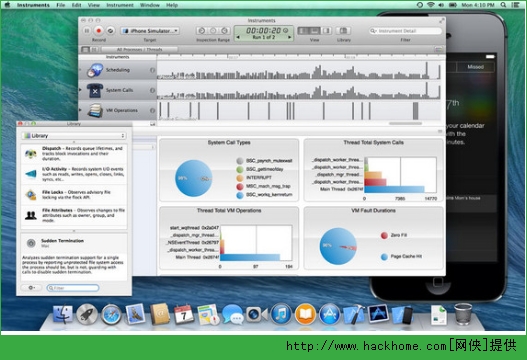
Task: Pause the recording in Instruments toolbar
Action: pyautogui.click(x=87, y=31)
